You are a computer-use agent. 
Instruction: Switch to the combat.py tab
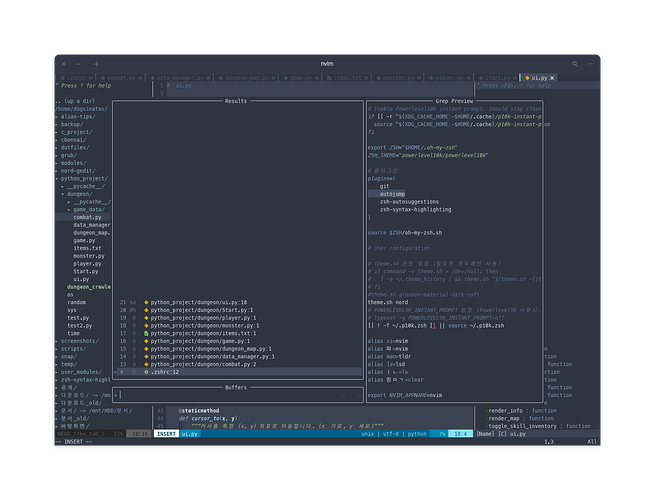(x=121, y=76)
